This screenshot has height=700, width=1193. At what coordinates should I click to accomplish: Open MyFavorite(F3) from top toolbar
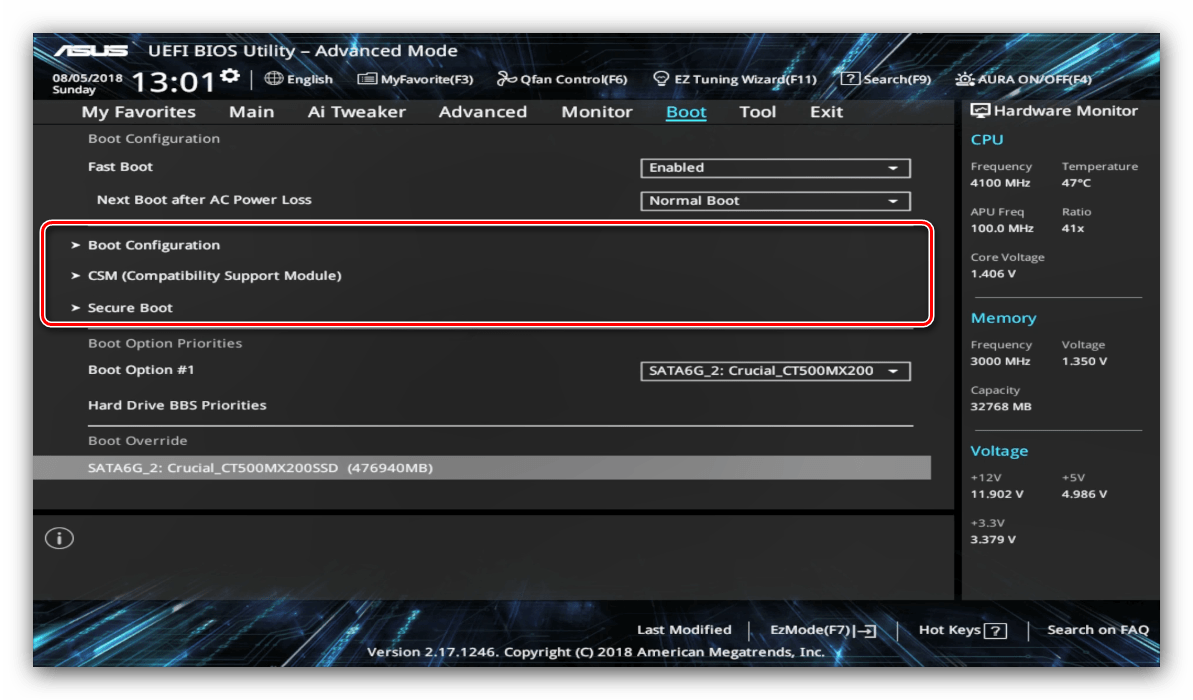(x=415, y=79)
